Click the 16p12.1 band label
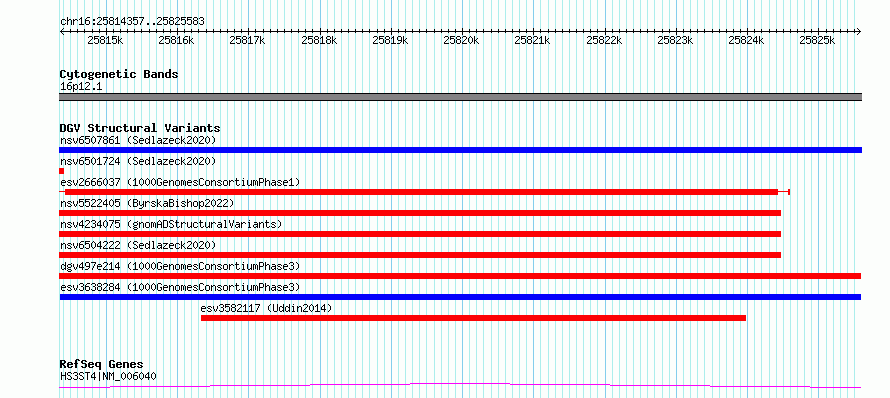Viewport: 890px width, 398px height. pyautogui.click(x=81, y=87)
